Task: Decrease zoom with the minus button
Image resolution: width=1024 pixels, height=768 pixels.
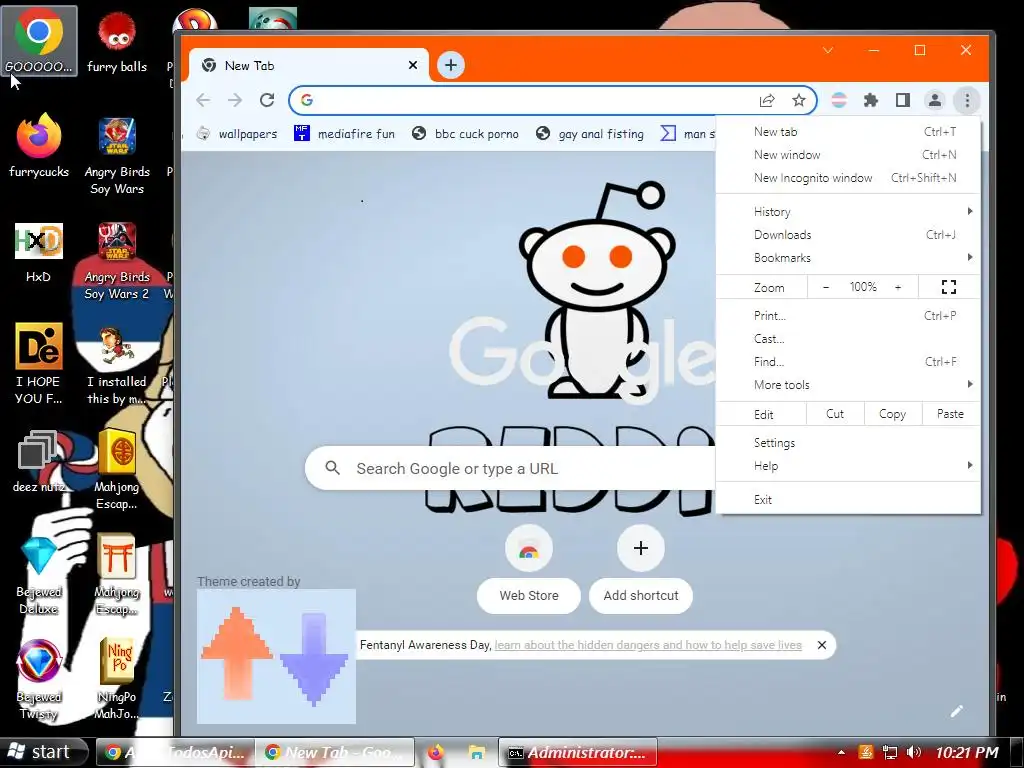Action: [x=825, y=287]
